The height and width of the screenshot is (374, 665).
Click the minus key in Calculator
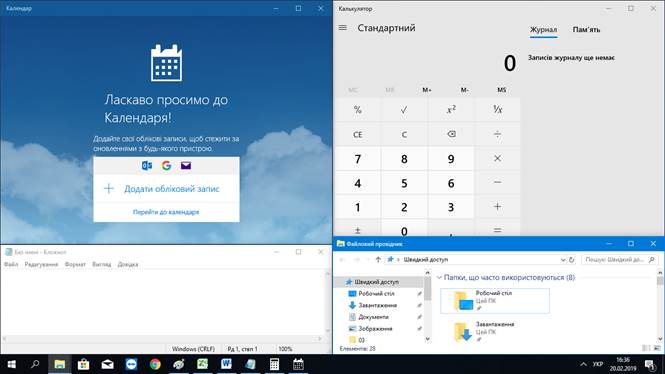point(497,182)
